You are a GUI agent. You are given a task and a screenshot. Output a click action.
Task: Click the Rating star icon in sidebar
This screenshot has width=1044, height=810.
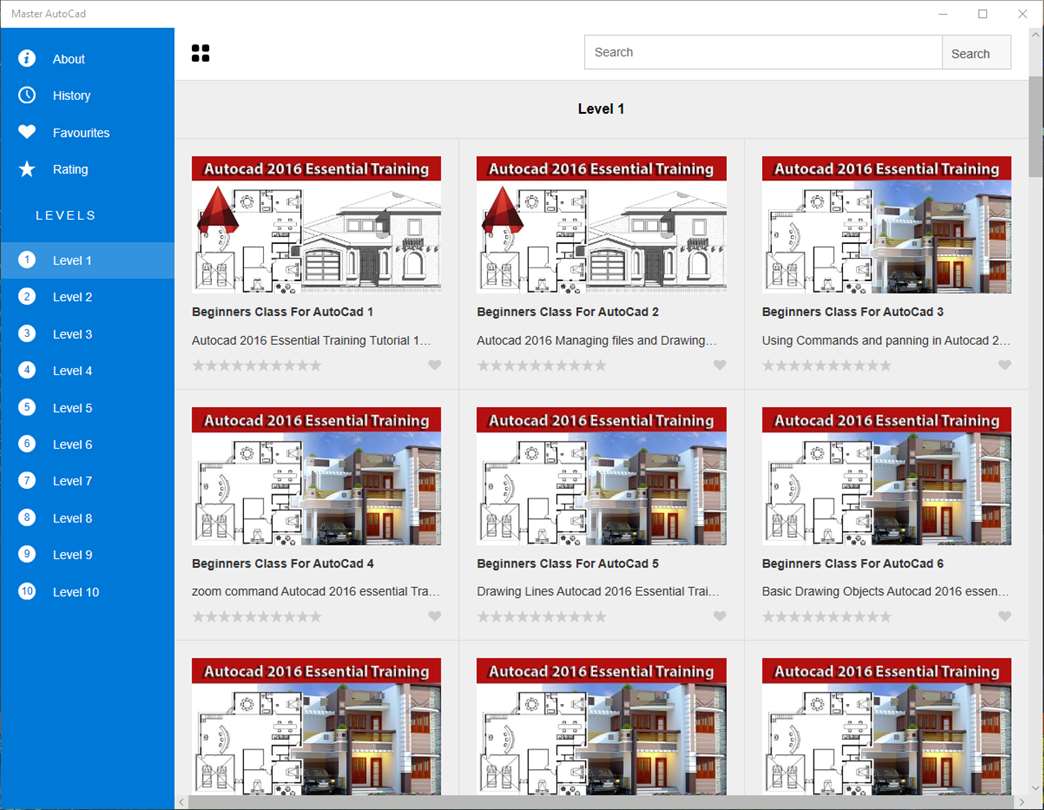[27, 169]
